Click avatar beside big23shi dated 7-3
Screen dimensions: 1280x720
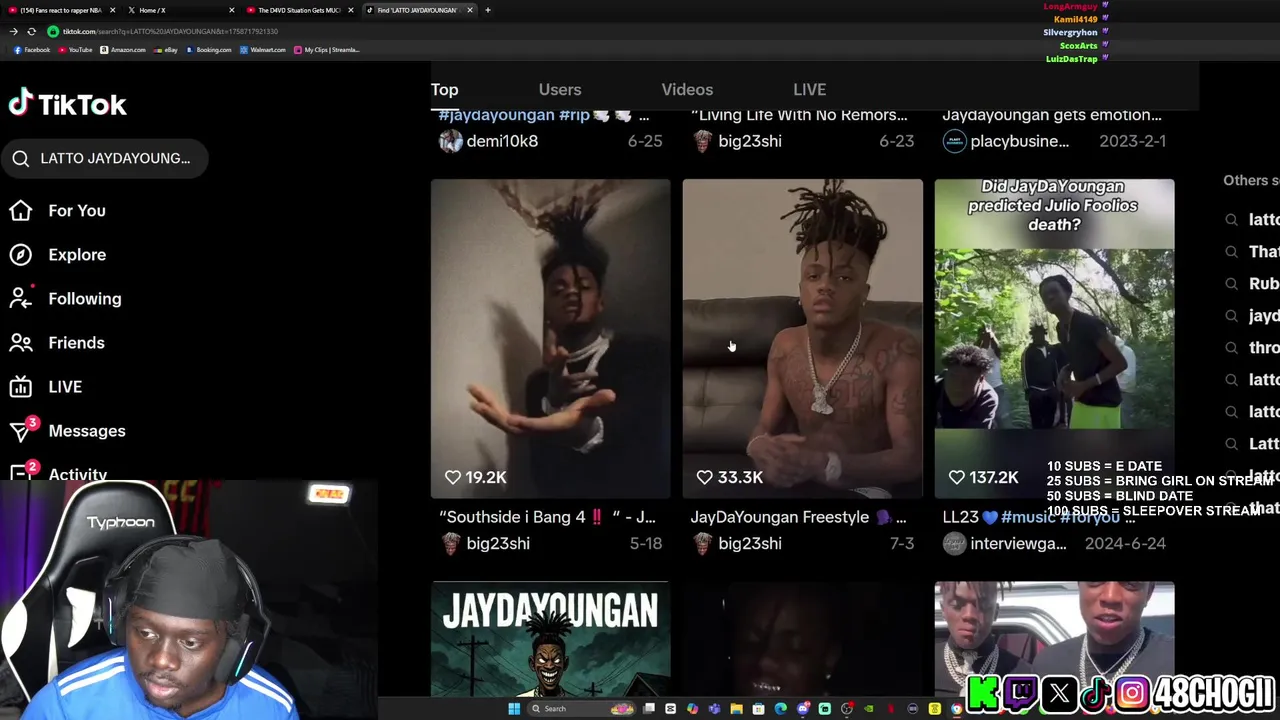click(x=703, y=543)
